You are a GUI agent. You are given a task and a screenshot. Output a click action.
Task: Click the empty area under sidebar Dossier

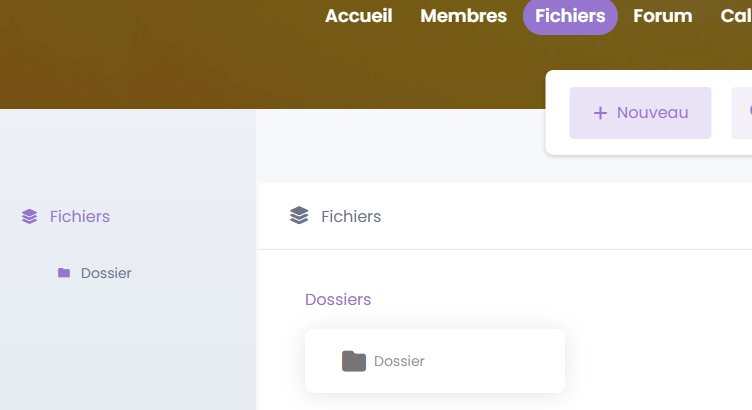(128, 345)
